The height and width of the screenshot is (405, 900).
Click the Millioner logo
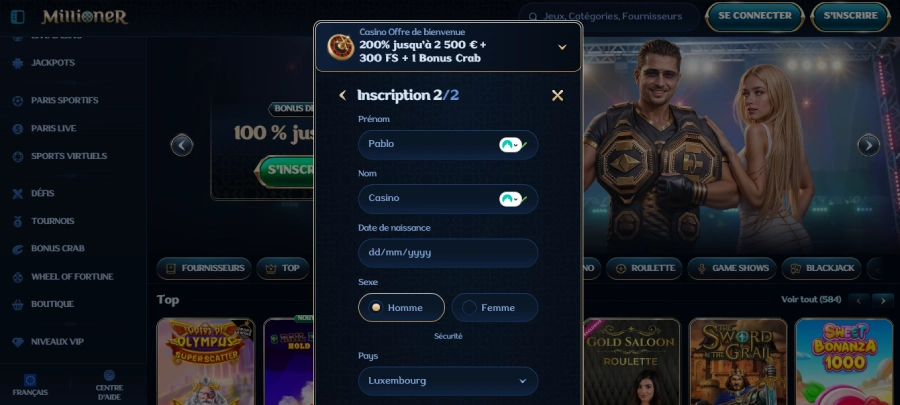(84, 17)
